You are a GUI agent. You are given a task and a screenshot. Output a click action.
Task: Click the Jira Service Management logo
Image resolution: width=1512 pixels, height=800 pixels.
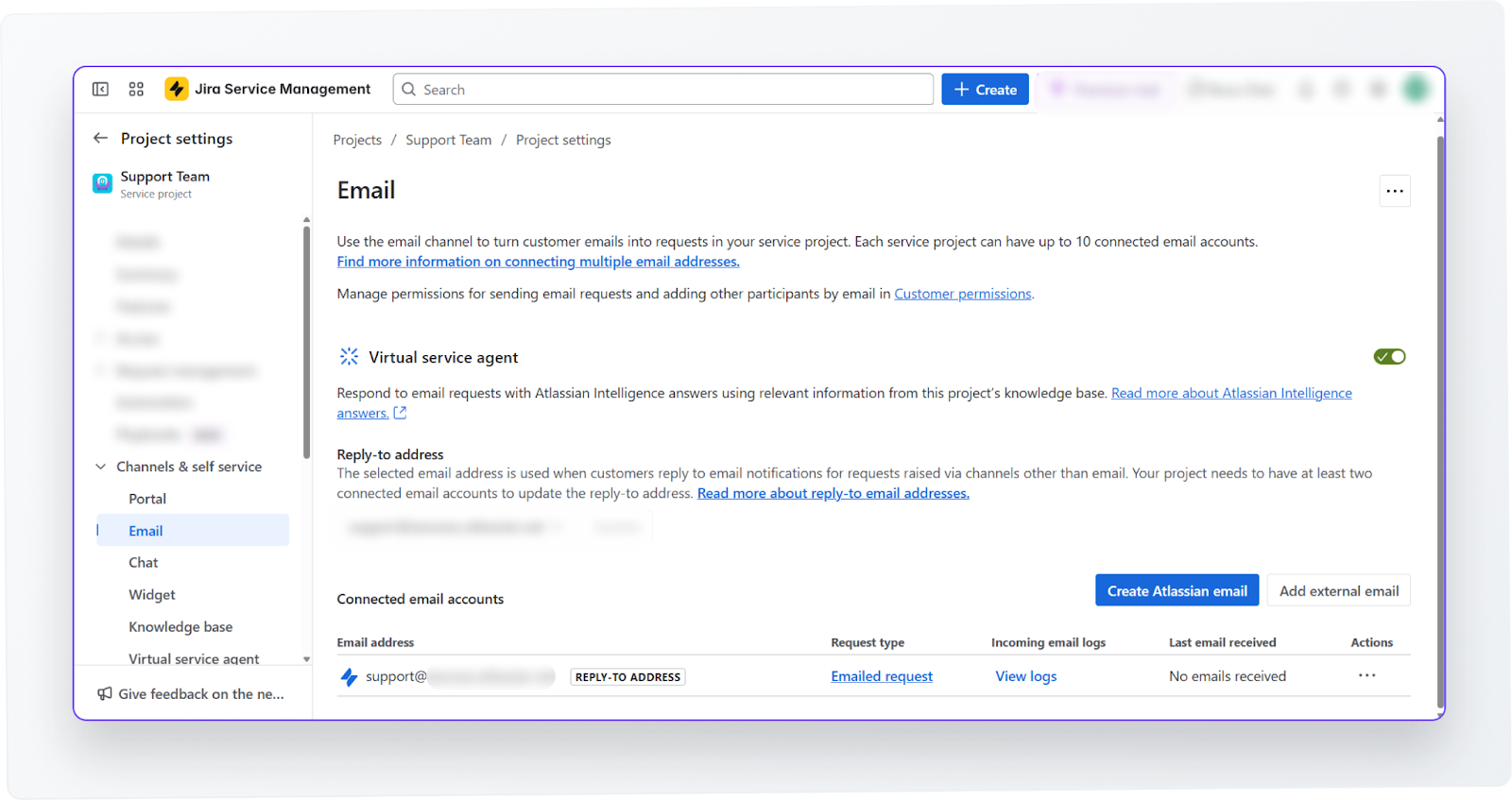pos(176,89)
